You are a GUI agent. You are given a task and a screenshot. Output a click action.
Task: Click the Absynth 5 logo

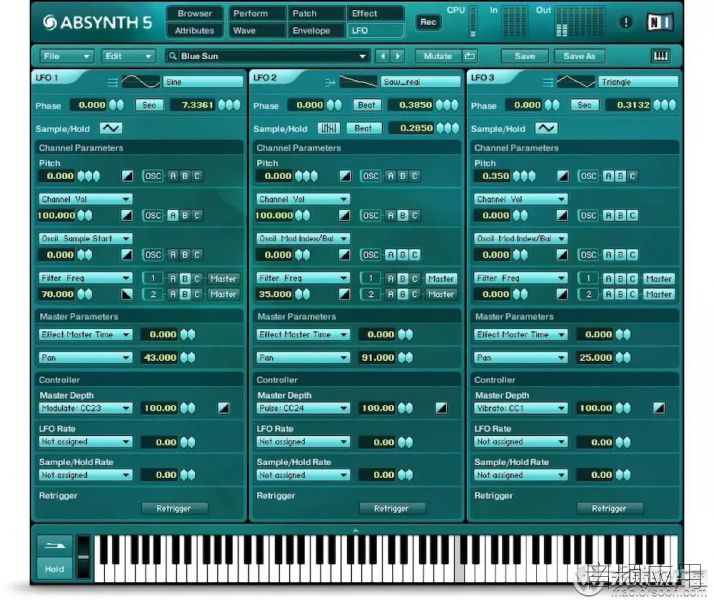point(97,22)
